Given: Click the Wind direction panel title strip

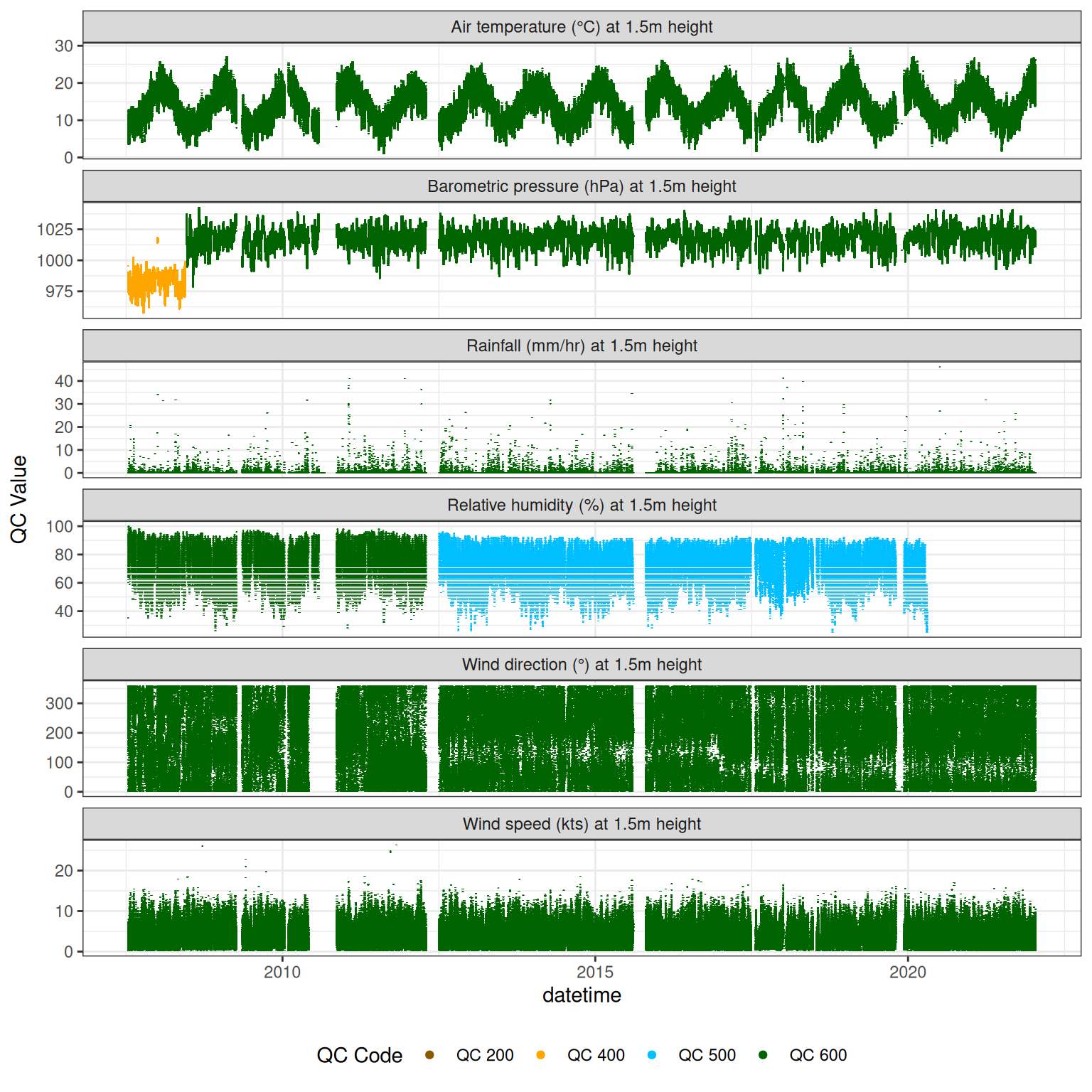Looking at the screenshot, I should click(582, 665).
